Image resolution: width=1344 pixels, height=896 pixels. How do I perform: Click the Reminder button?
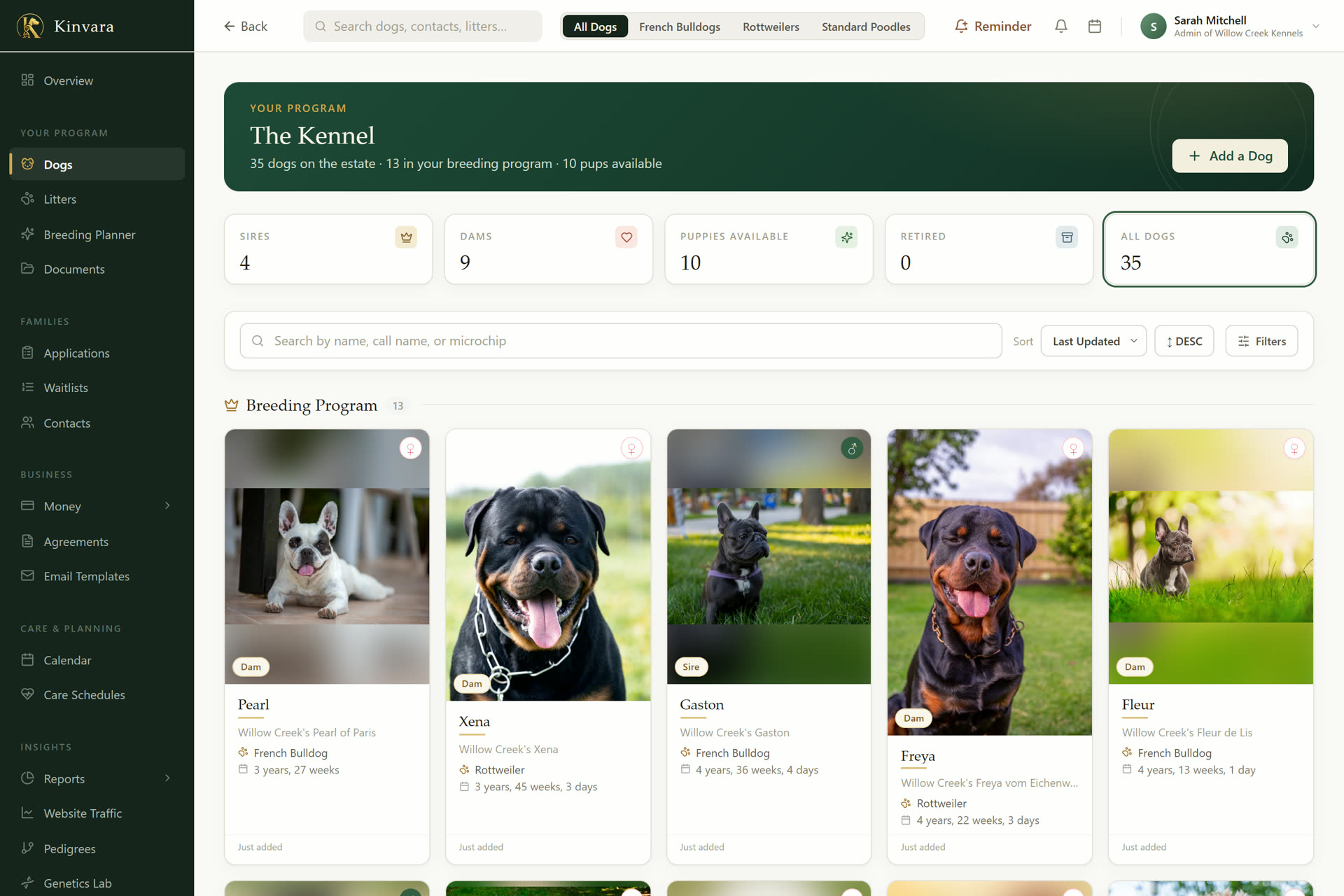(x=993, y=26)
